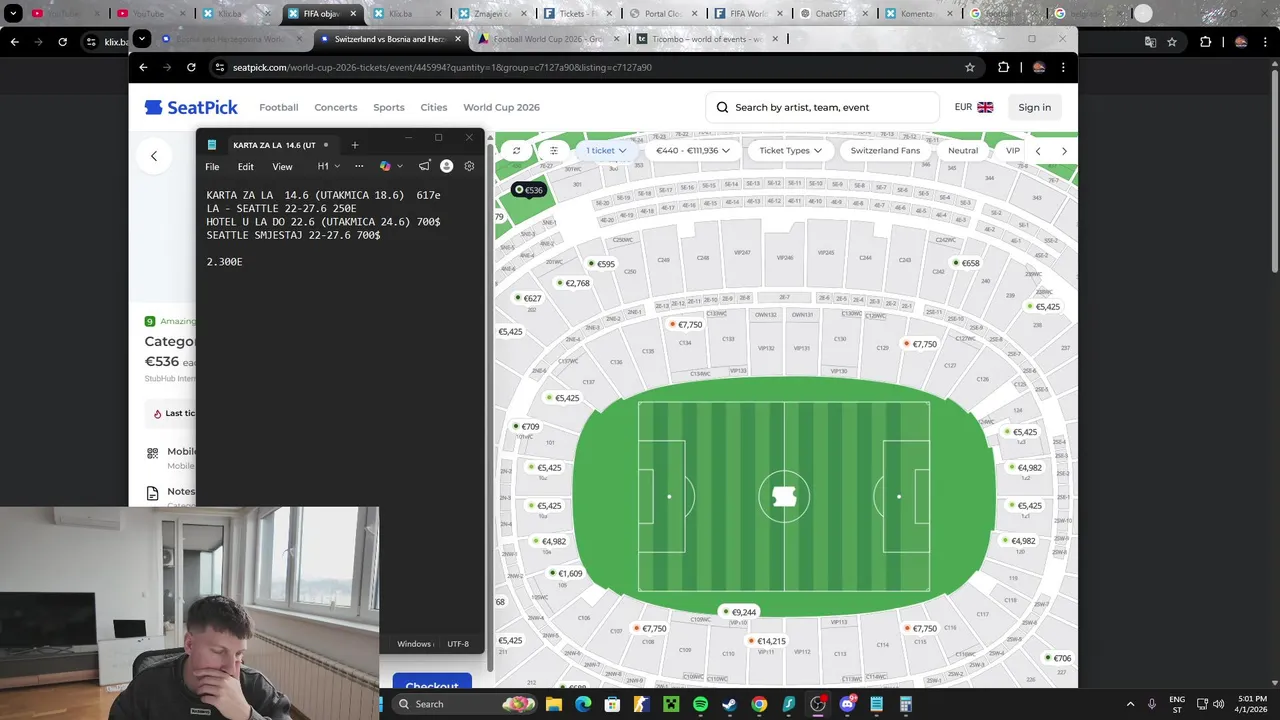Click the back arrow circle on listing panel
Viewport: 1280px width, 720px height.
[154, 156]
